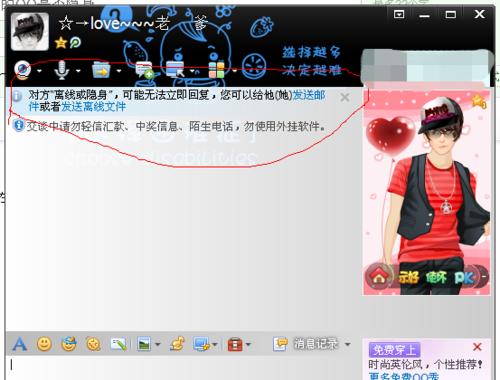This screenshot has width=500, height=380.
Task: Click the QQ show character image
Action: pos(427,192)
